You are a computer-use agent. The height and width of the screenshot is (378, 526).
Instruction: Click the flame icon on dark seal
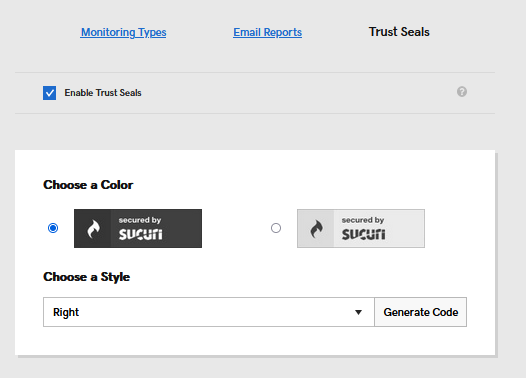click(x=93, y=229)
